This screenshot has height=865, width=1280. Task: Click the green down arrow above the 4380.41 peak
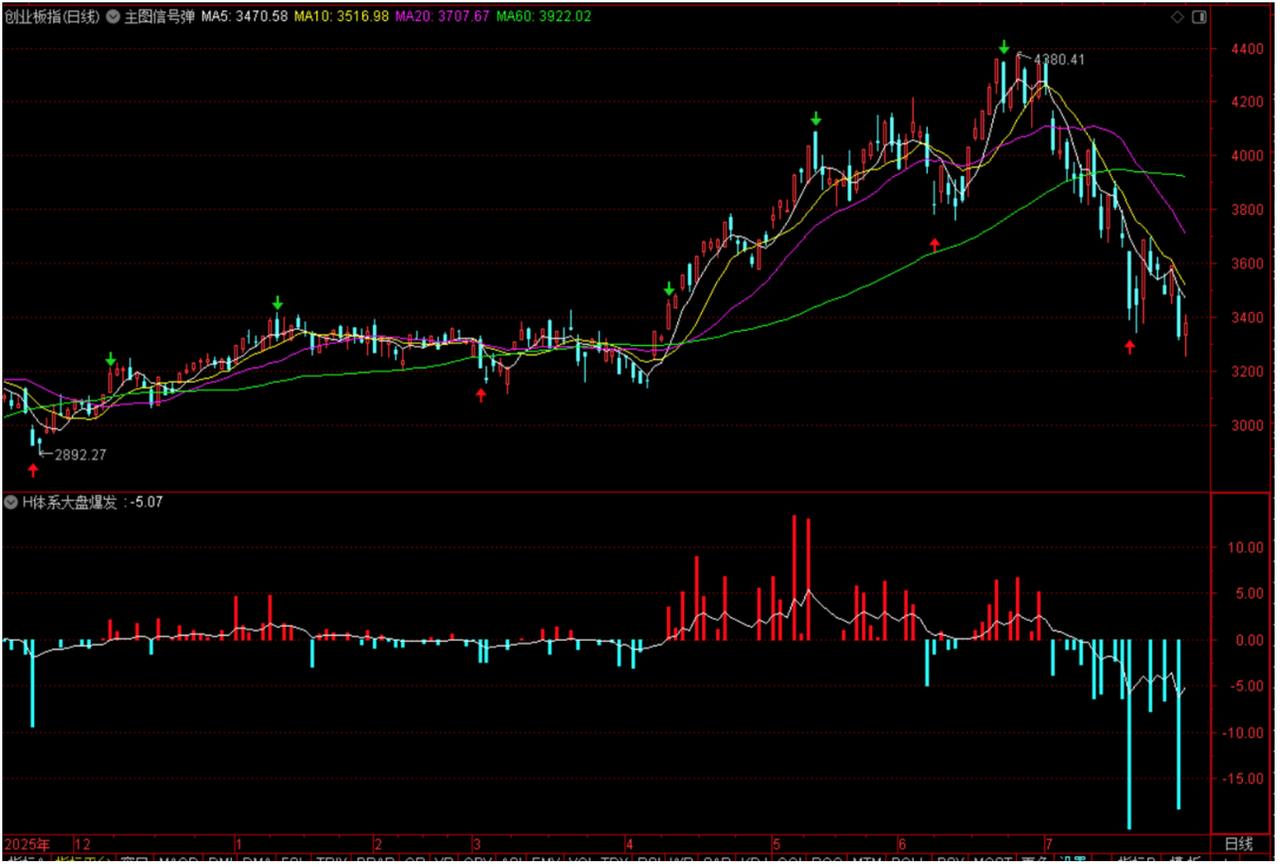coord(1004,47)
